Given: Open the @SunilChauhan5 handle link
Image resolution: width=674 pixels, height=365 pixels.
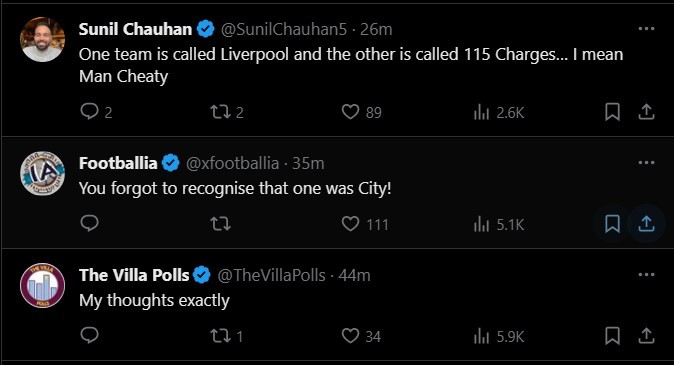Looking at the screenshot, I should tap(284, 29).
